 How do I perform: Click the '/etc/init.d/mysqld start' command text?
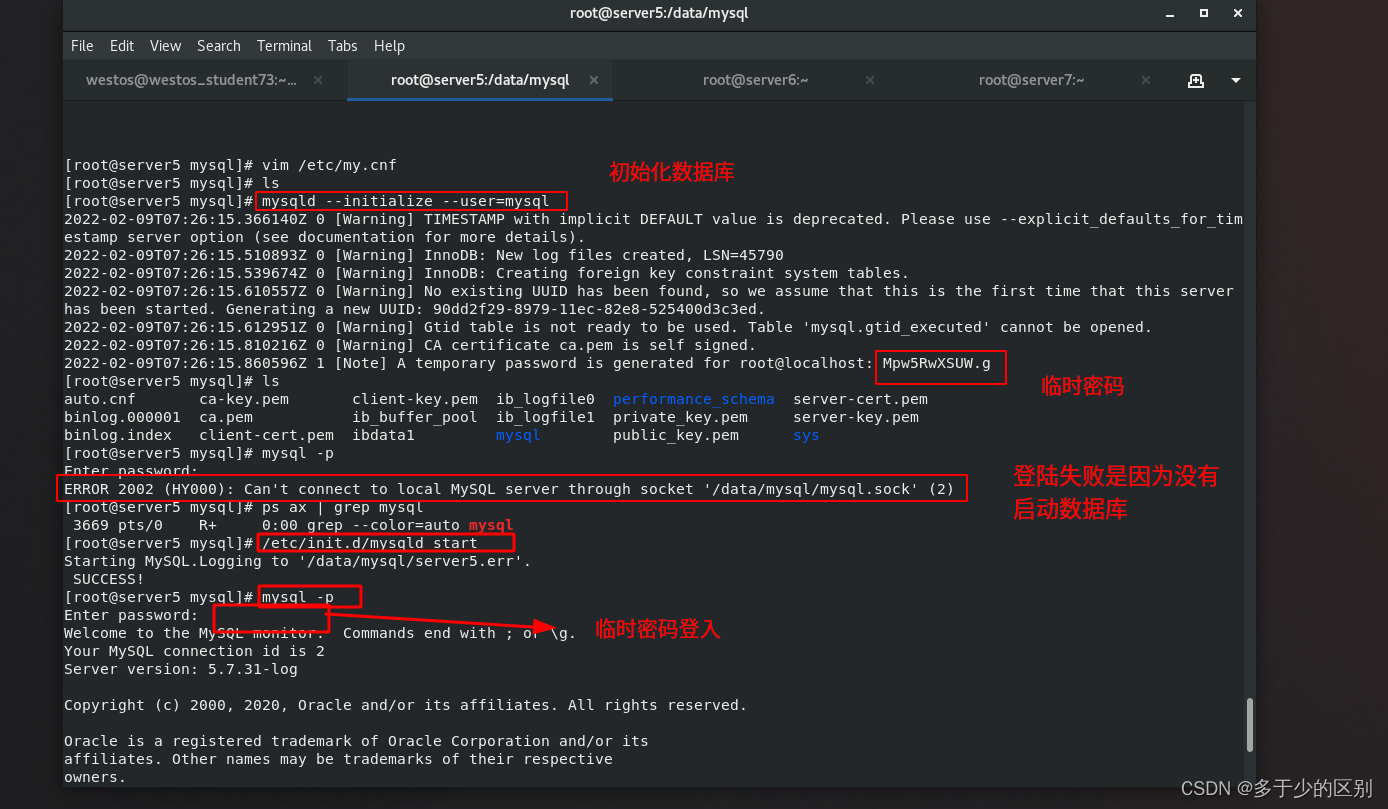tap(370, 543)
